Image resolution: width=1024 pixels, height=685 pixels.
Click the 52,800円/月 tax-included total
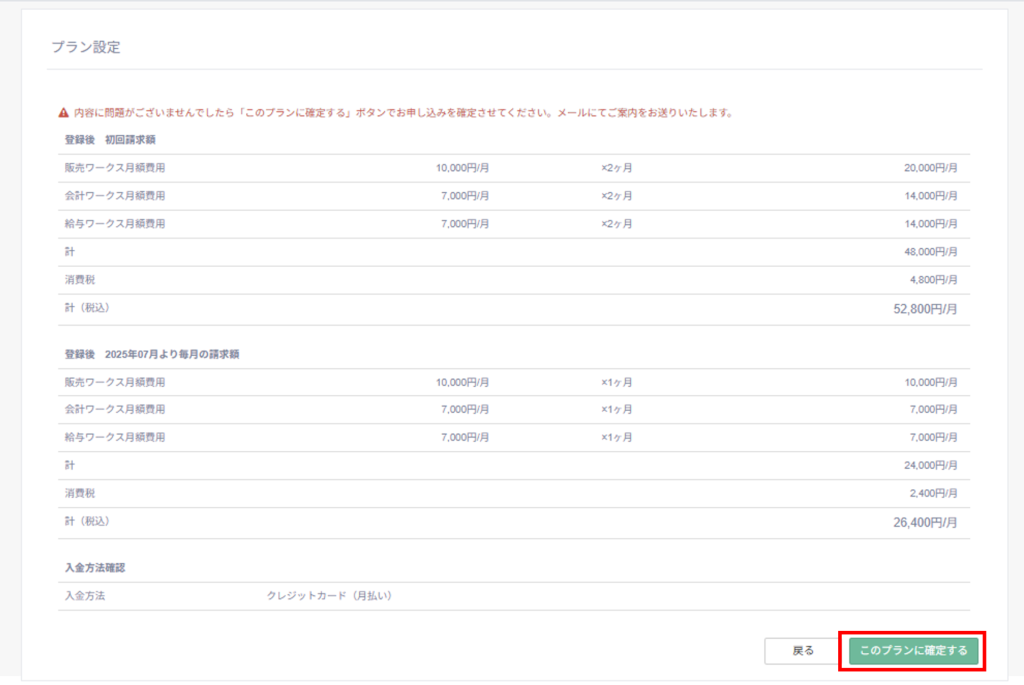point(925,309)
